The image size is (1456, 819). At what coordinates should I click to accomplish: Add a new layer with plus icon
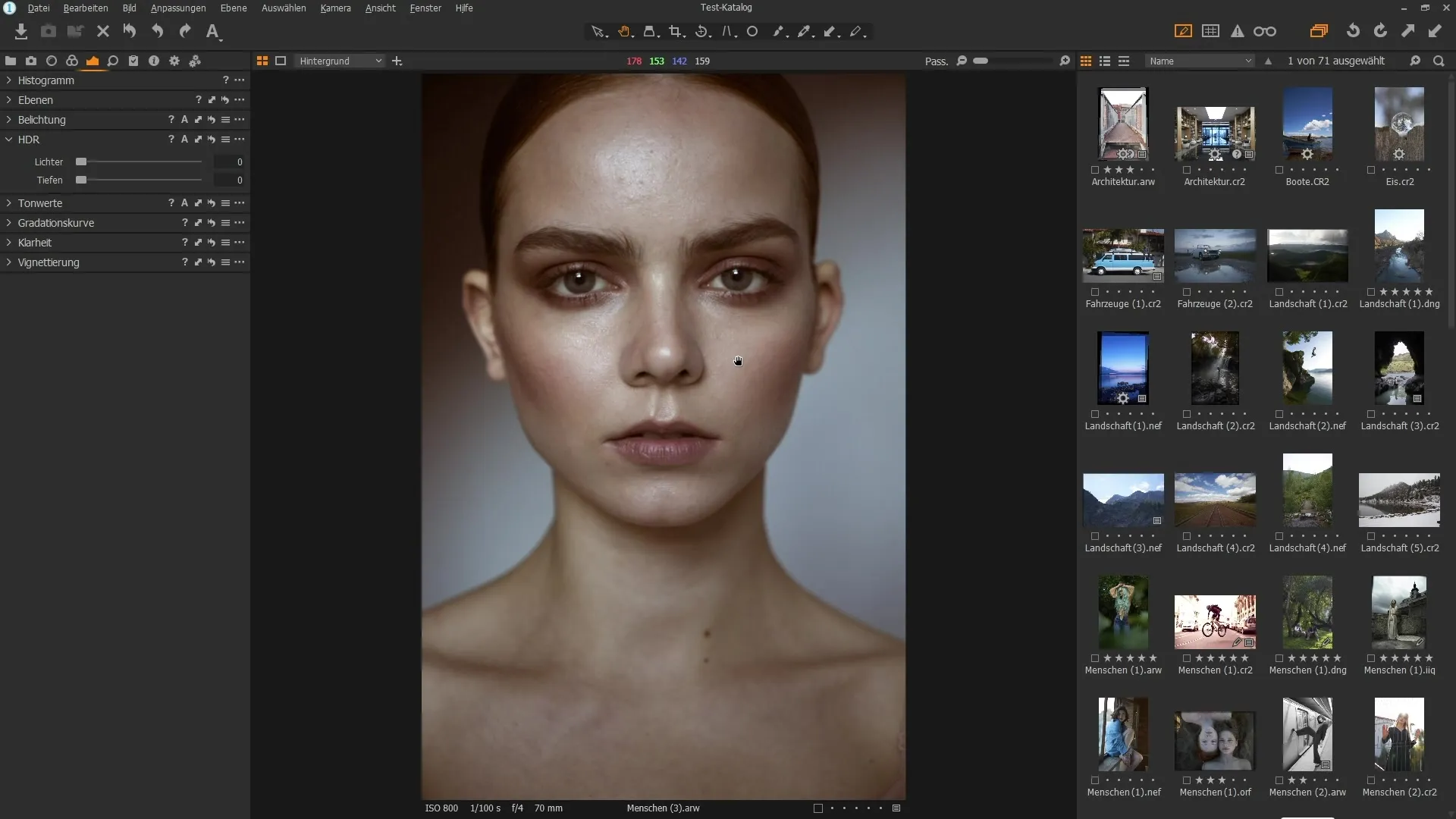(x=397, y=61)
